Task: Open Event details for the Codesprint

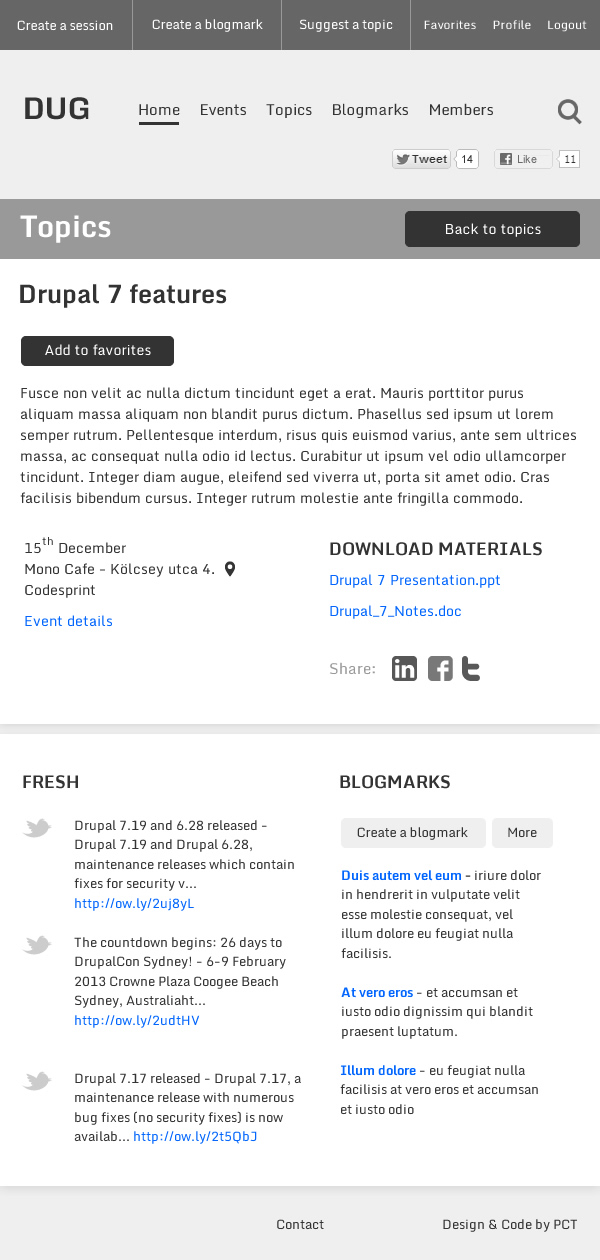Action: click(x=68, y=622)
